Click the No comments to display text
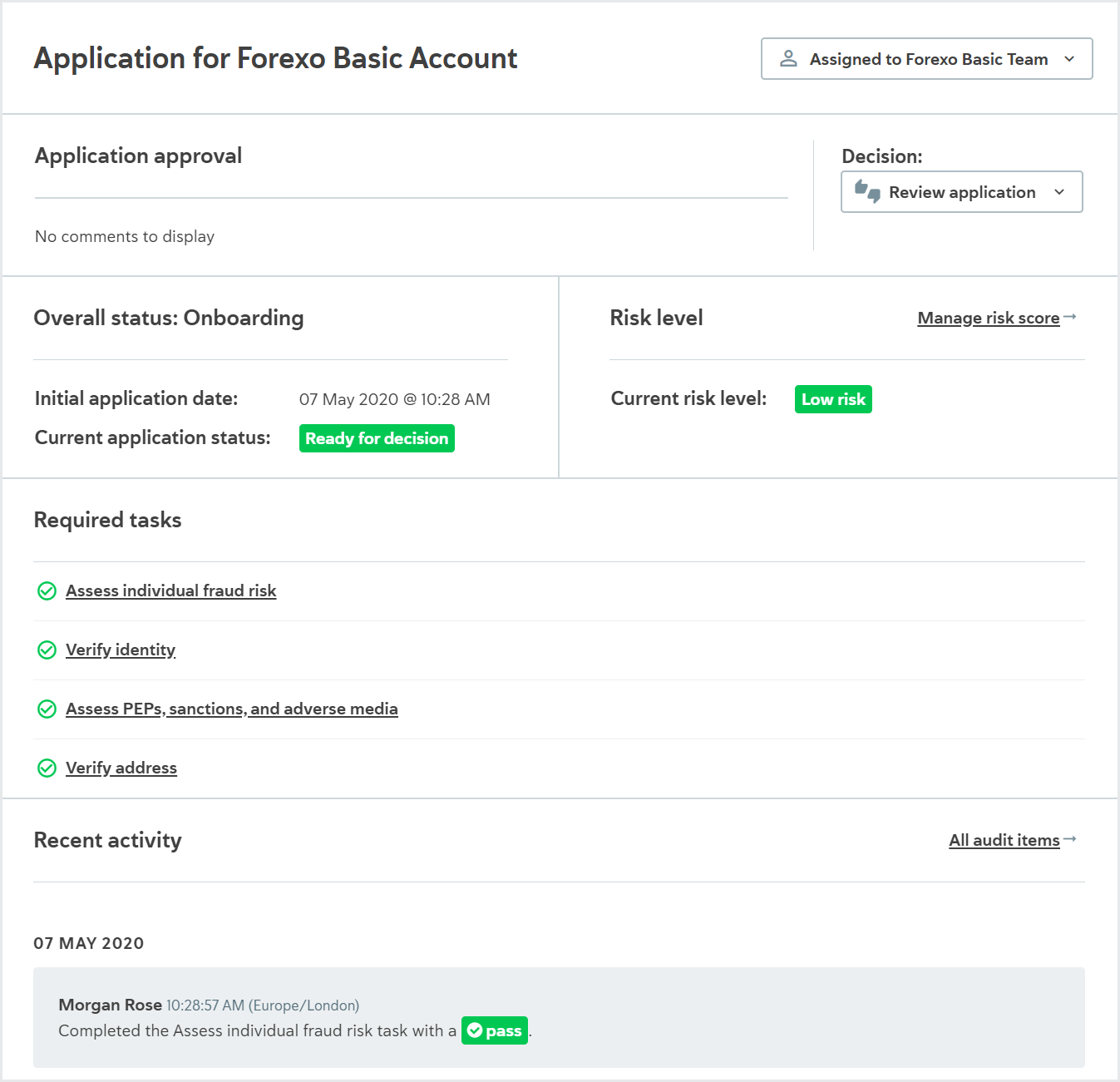Viewport: 1120px width, 1082px height. (x=125, y=236)
